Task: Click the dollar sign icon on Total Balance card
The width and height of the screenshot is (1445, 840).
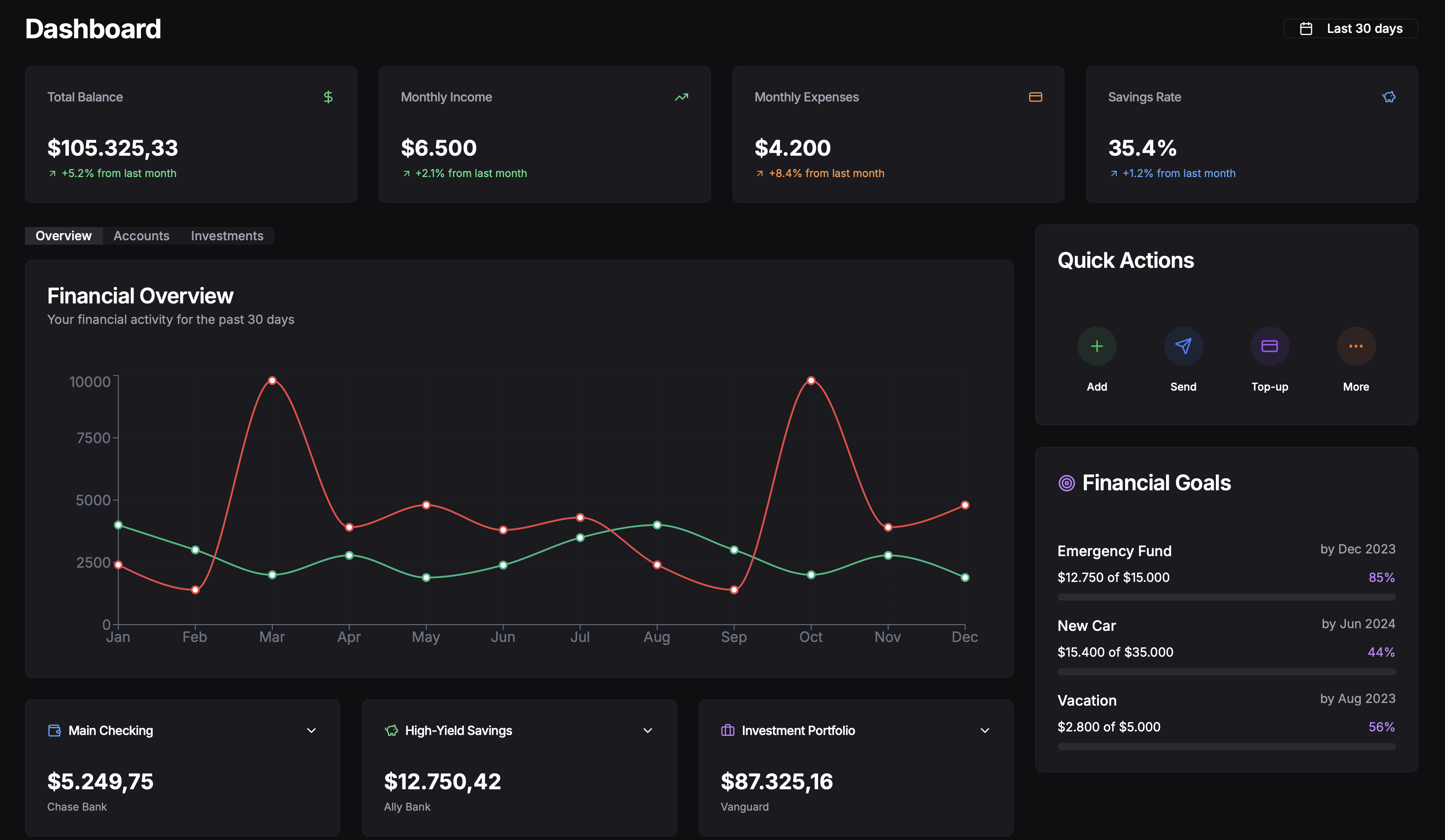Action: [x=328, y=97]
